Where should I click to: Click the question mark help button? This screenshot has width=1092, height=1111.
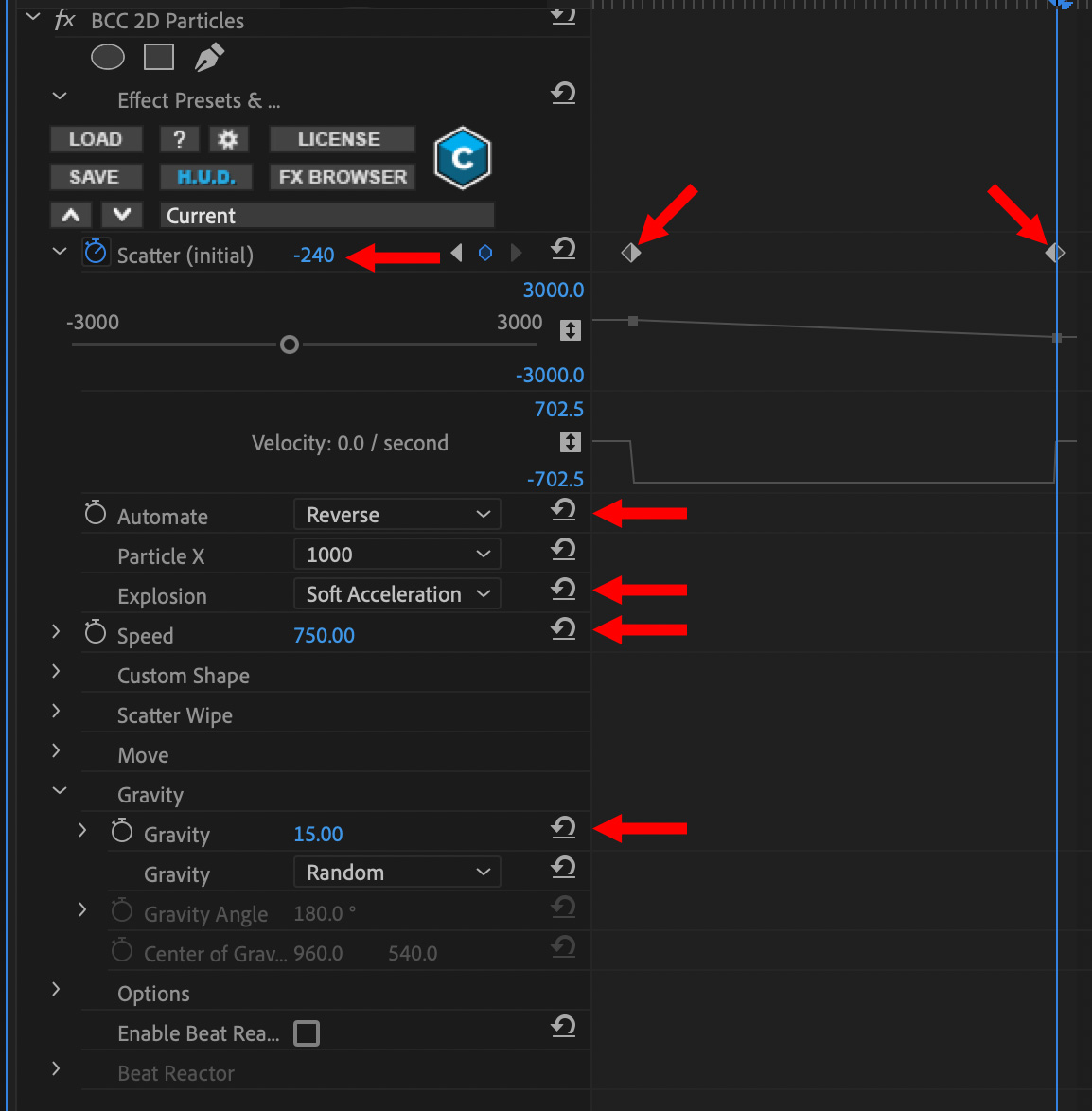click(179, 140)
